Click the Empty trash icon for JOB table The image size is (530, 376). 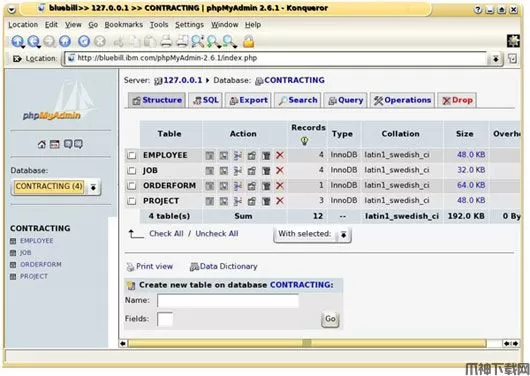(x=266, y=171)
